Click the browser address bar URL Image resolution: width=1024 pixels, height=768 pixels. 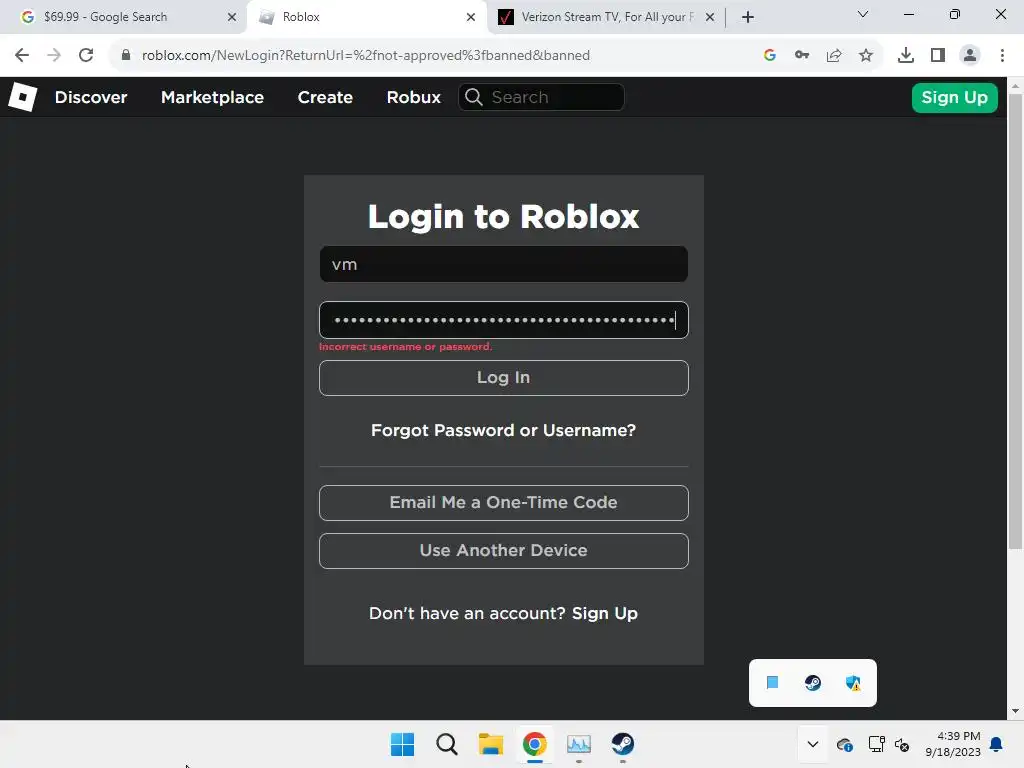pos(366,55)
